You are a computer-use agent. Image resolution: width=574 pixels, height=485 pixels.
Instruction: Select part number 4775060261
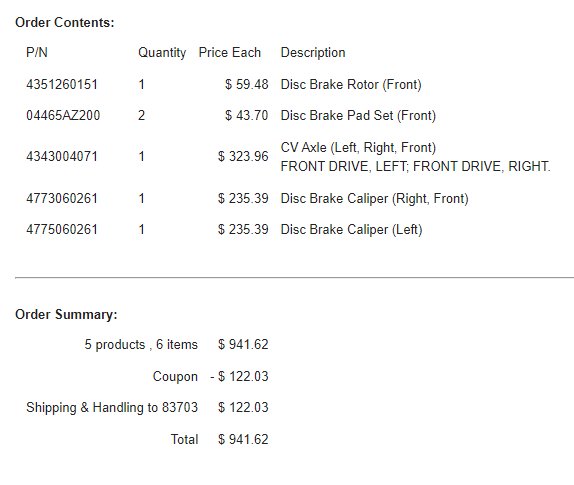click(x=62, y=230)
